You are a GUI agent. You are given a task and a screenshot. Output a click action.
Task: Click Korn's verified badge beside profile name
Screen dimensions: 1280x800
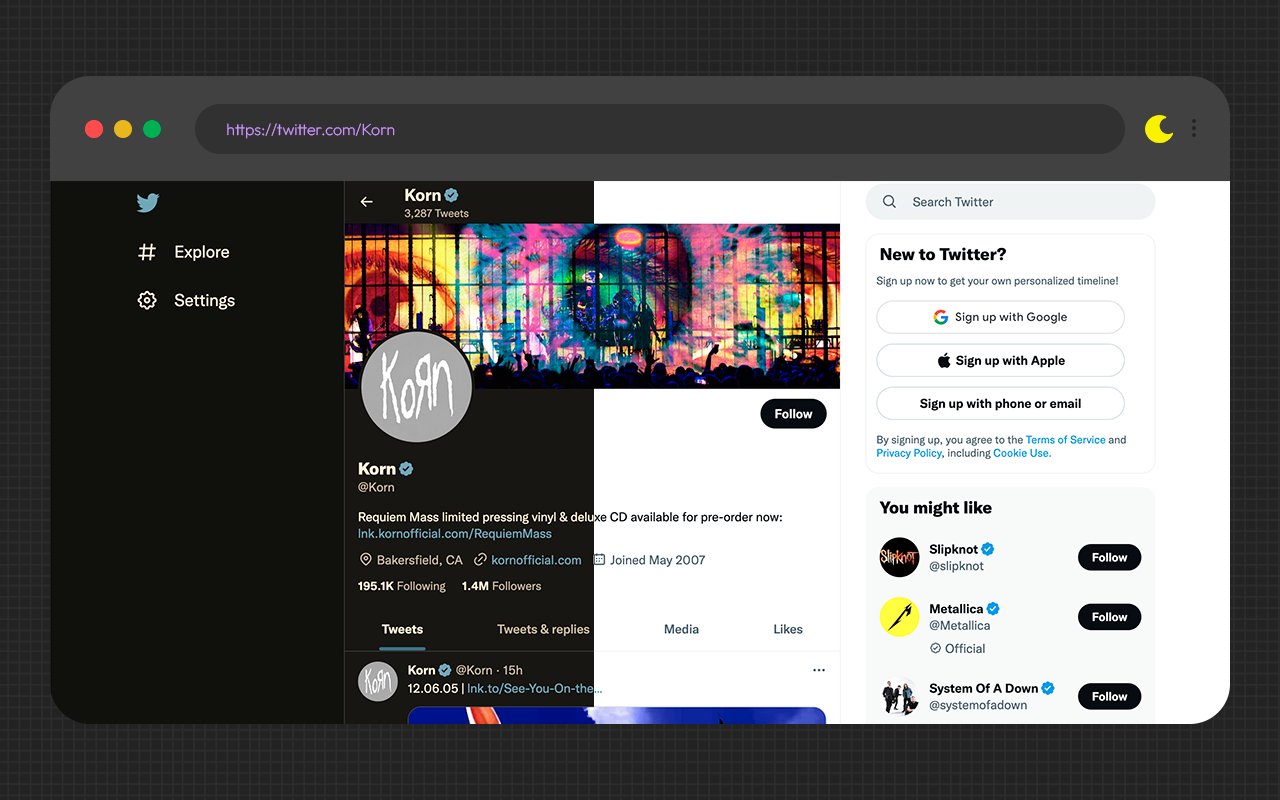[x=406, y=468]
